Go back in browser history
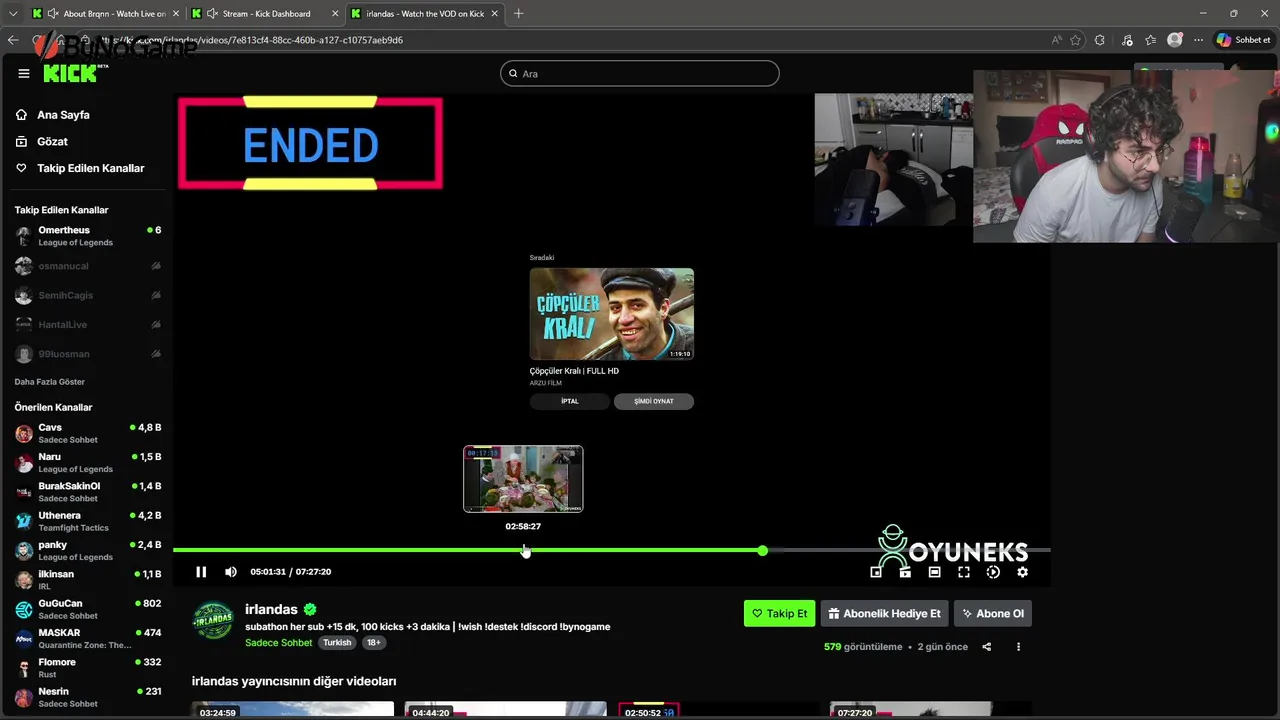The height and width of the screenshot is (720, 1280). pyautogui.click(x=13, y=40)
